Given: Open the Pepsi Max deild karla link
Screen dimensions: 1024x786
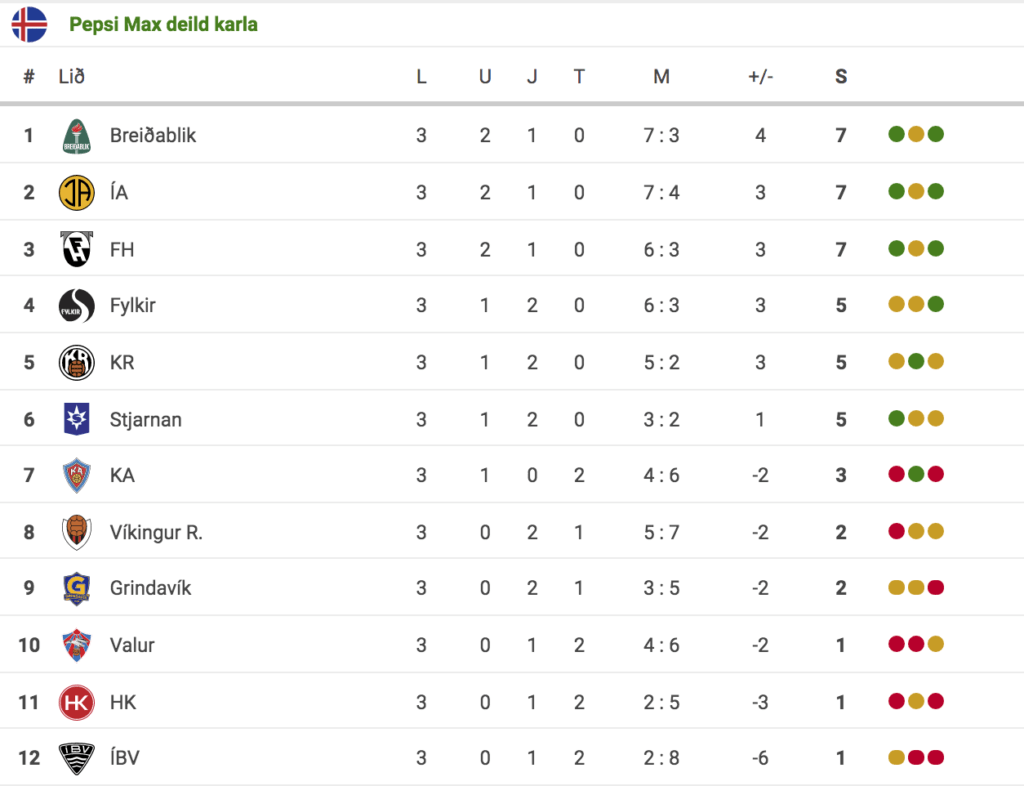Looking at the screenshot, I should click(x=163, y=24).
